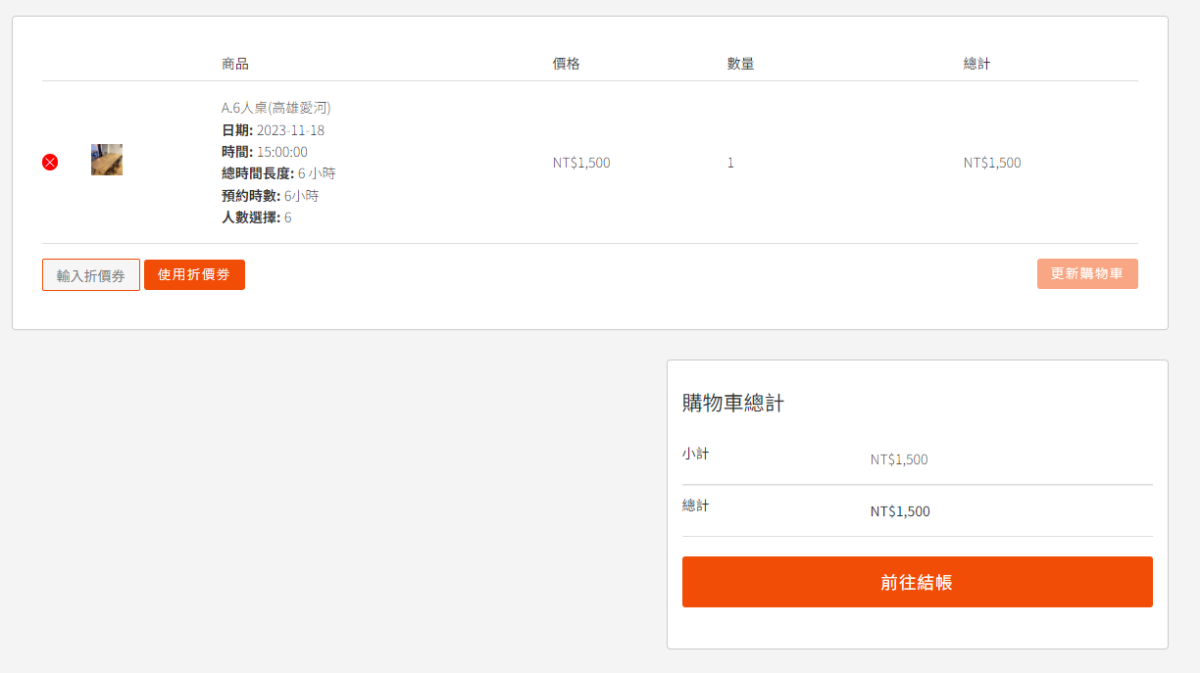Apply coupon with 使用折價券 button

(x=194, y=275)
